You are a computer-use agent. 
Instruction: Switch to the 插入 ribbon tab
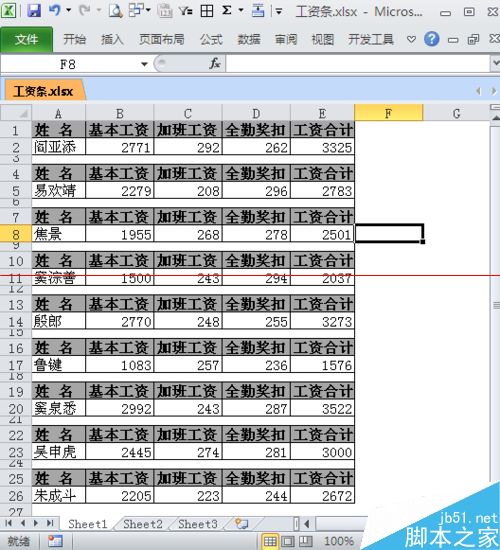click(x=112, y=39)
